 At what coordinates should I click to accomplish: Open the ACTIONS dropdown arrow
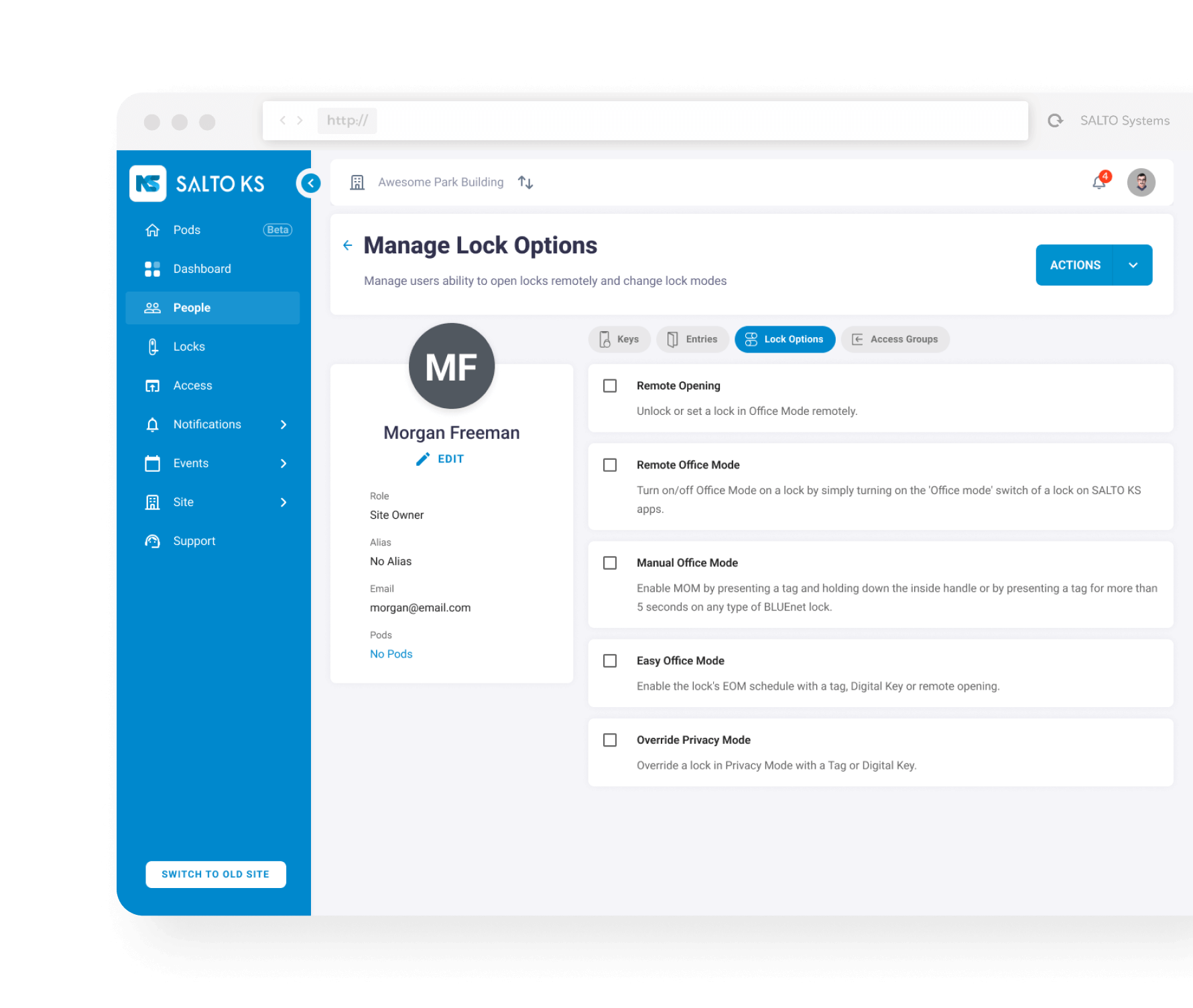tap(1133, 265)
